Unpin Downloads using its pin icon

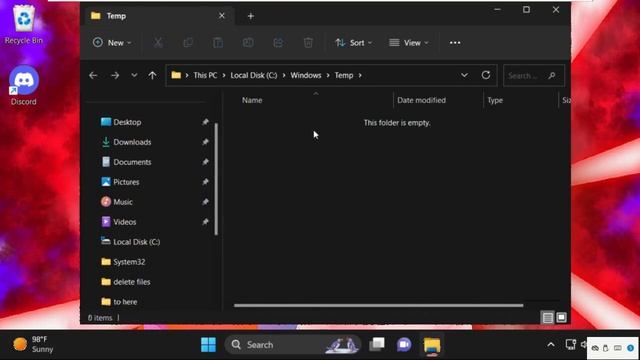[x=205, y=142]
